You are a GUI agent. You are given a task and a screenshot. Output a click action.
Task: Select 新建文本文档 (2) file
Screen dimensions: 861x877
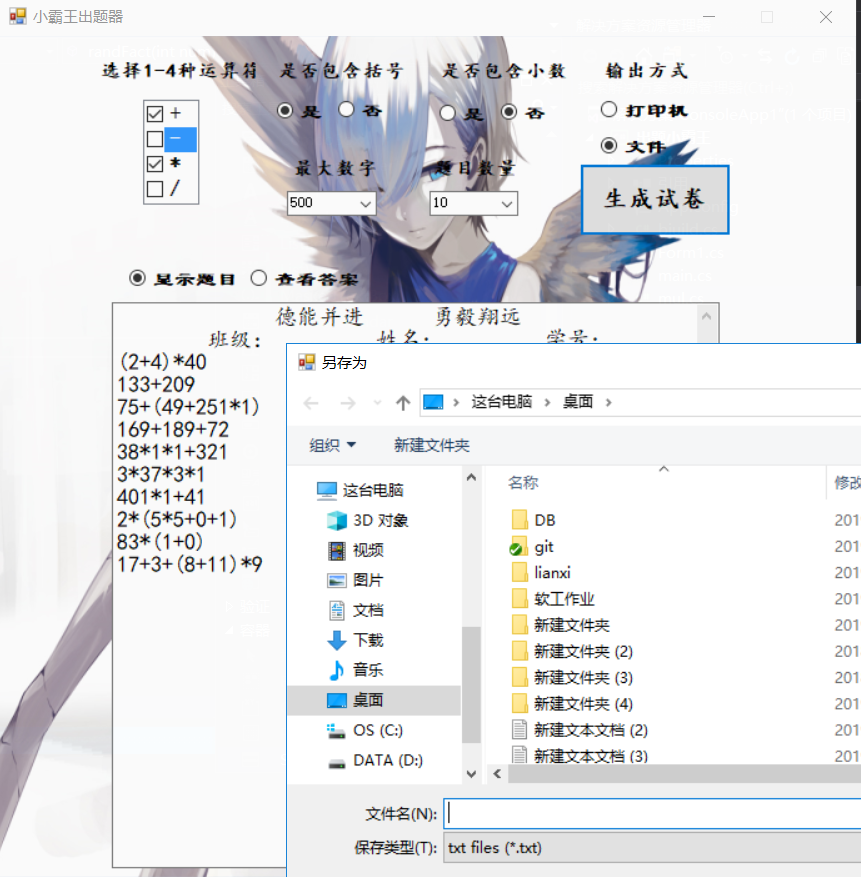tap(580, 730)
